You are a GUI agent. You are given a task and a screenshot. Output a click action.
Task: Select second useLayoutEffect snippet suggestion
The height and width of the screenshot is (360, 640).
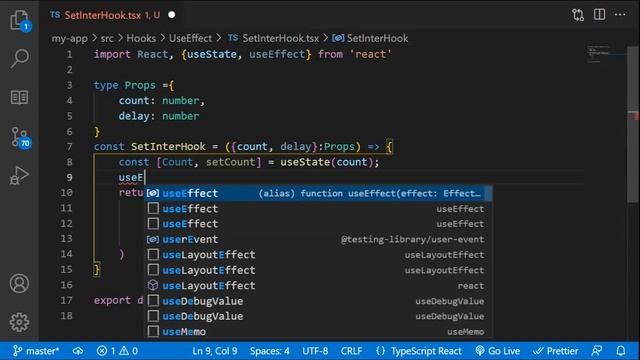pyautogui.click(x=318, y=270)
